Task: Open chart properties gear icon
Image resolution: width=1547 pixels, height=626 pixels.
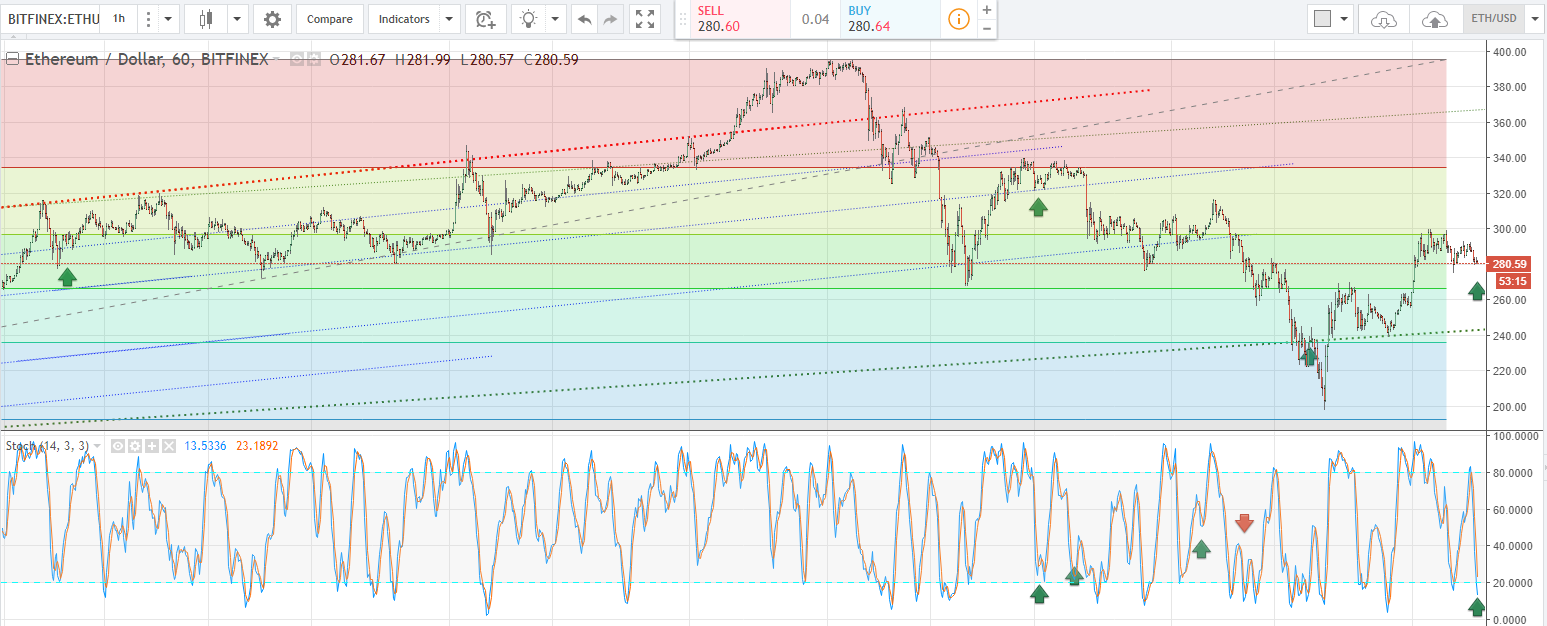Action: tap(272, 18)
